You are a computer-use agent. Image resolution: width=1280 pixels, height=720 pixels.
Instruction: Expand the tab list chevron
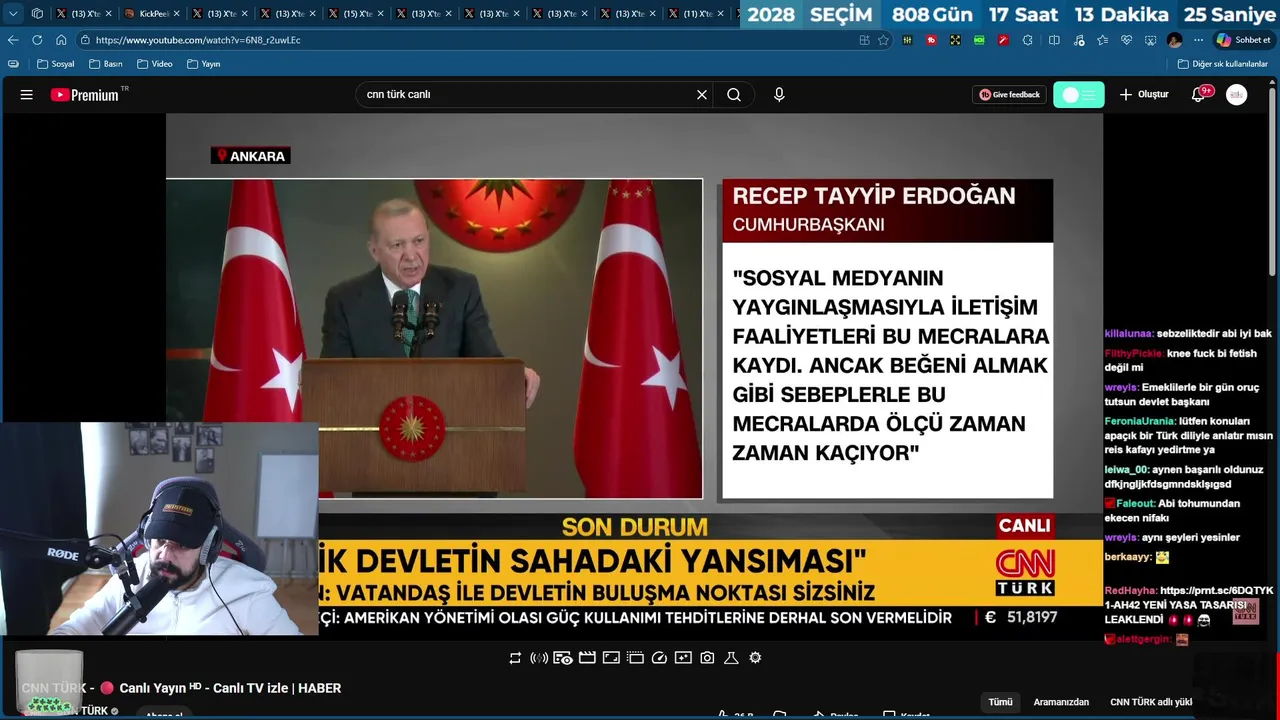(13, 14)
